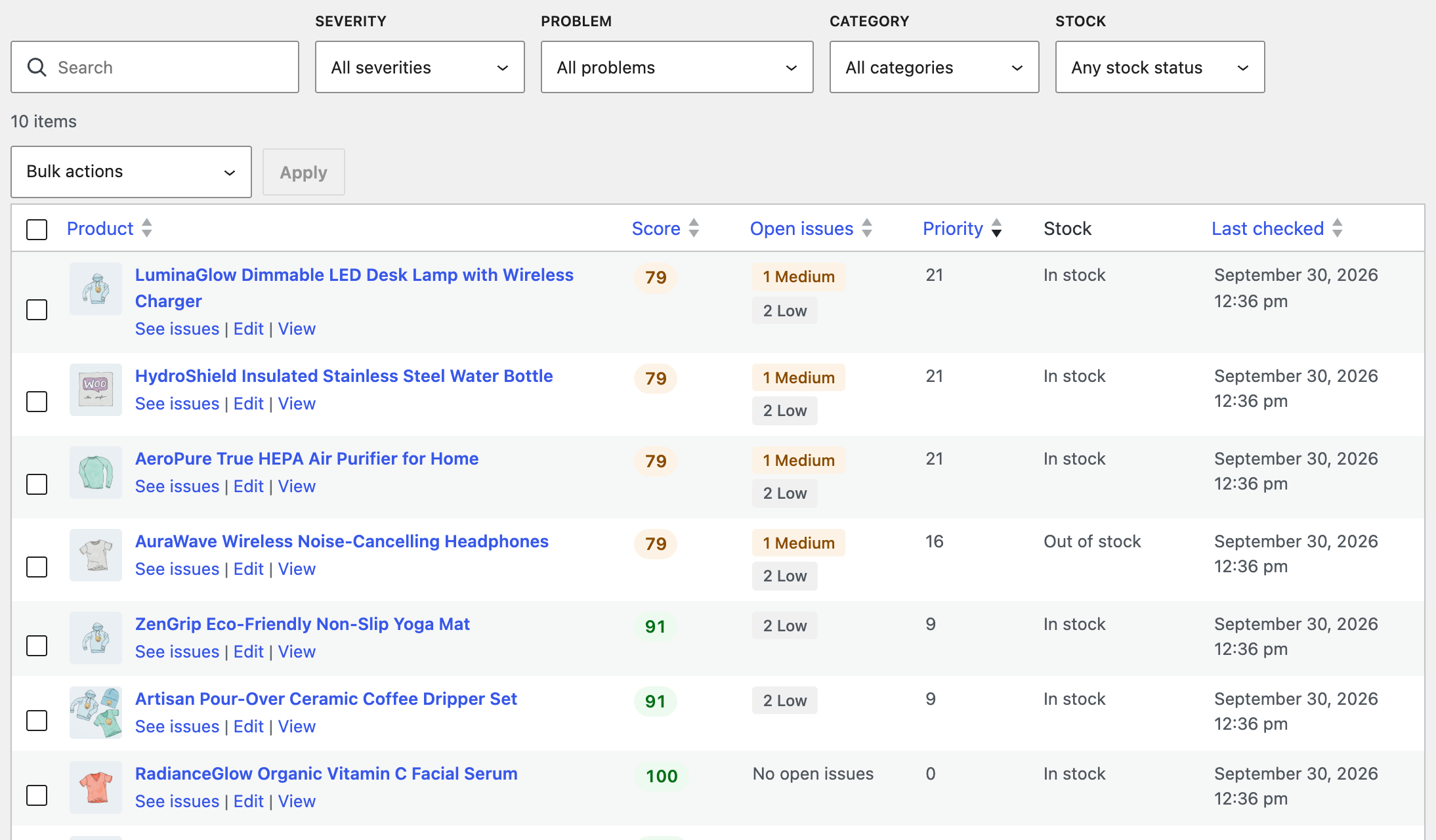1436x840 pixels.
Task: Sort by Product column arrows
Action: [147, 228]
